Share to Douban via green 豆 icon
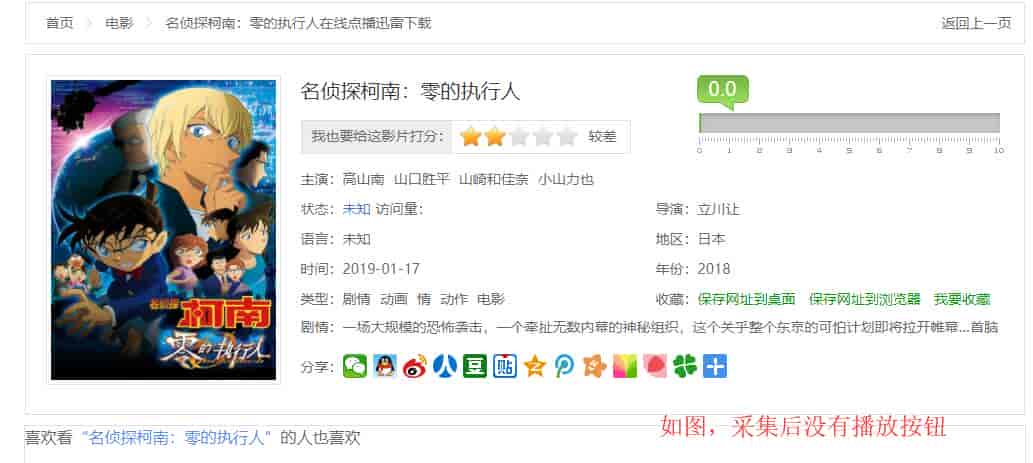Screen dimensions: 1033x463 [474, 366]
